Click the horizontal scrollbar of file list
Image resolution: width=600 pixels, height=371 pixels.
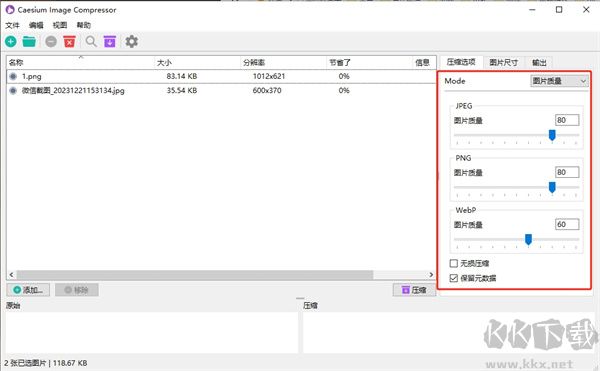pyautogui.click(x=195, y=275)
